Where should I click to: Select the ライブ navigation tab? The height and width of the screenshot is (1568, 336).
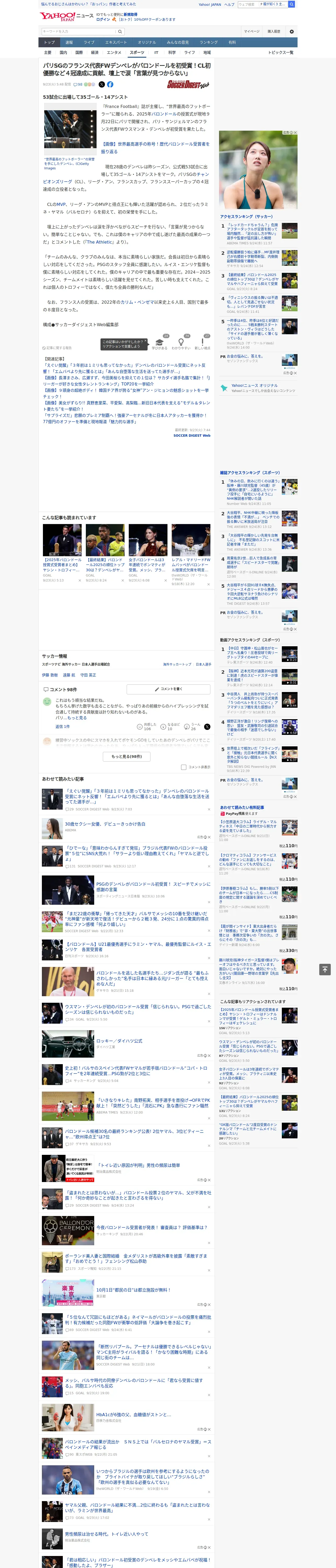coord(89,43)
